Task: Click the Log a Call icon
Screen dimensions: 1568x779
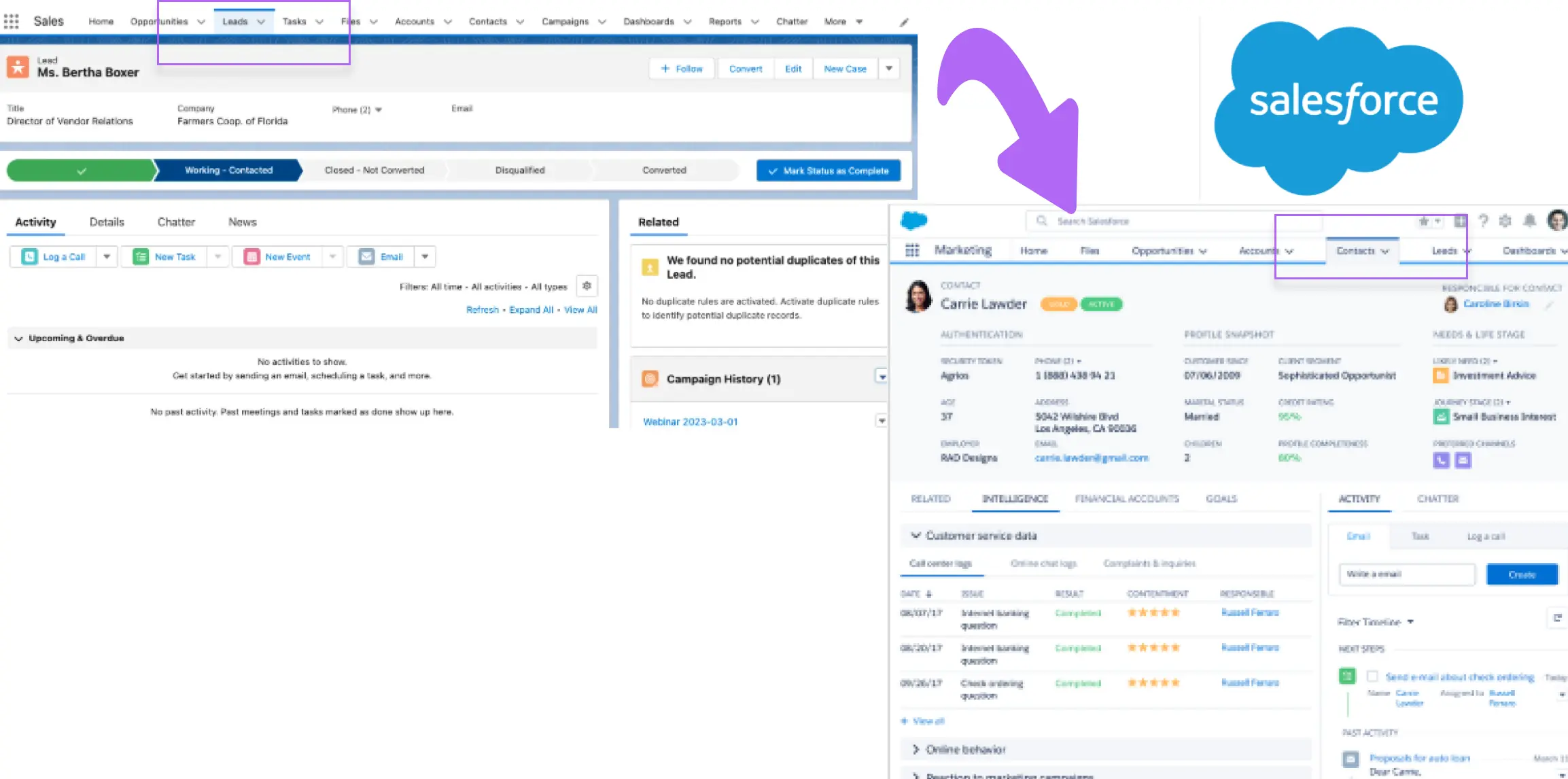Action: click(29, 256)
